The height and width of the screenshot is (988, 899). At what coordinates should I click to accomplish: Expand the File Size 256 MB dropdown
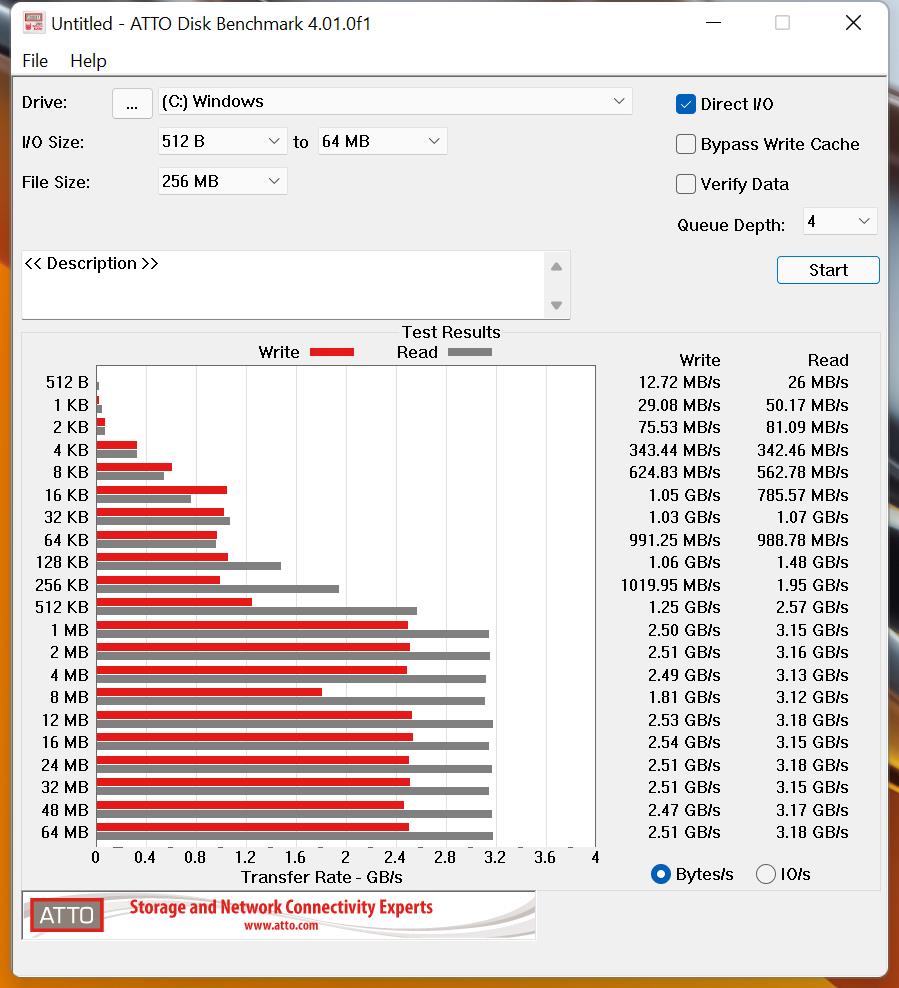(x=222, y=181)
